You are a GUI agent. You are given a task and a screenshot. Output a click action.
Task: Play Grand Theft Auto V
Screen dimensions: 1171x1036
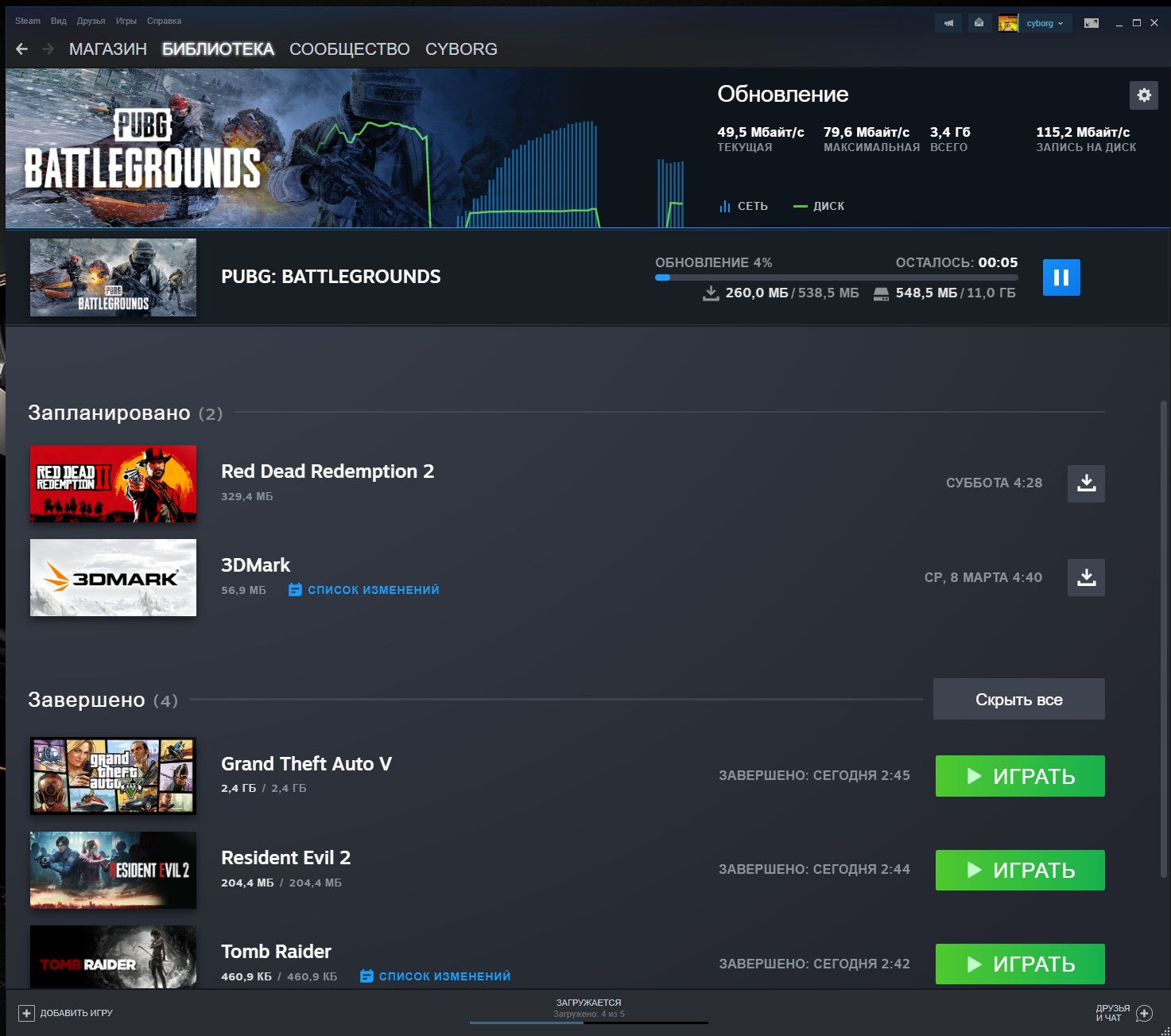pyautogui.click(x=1020, y=776)
